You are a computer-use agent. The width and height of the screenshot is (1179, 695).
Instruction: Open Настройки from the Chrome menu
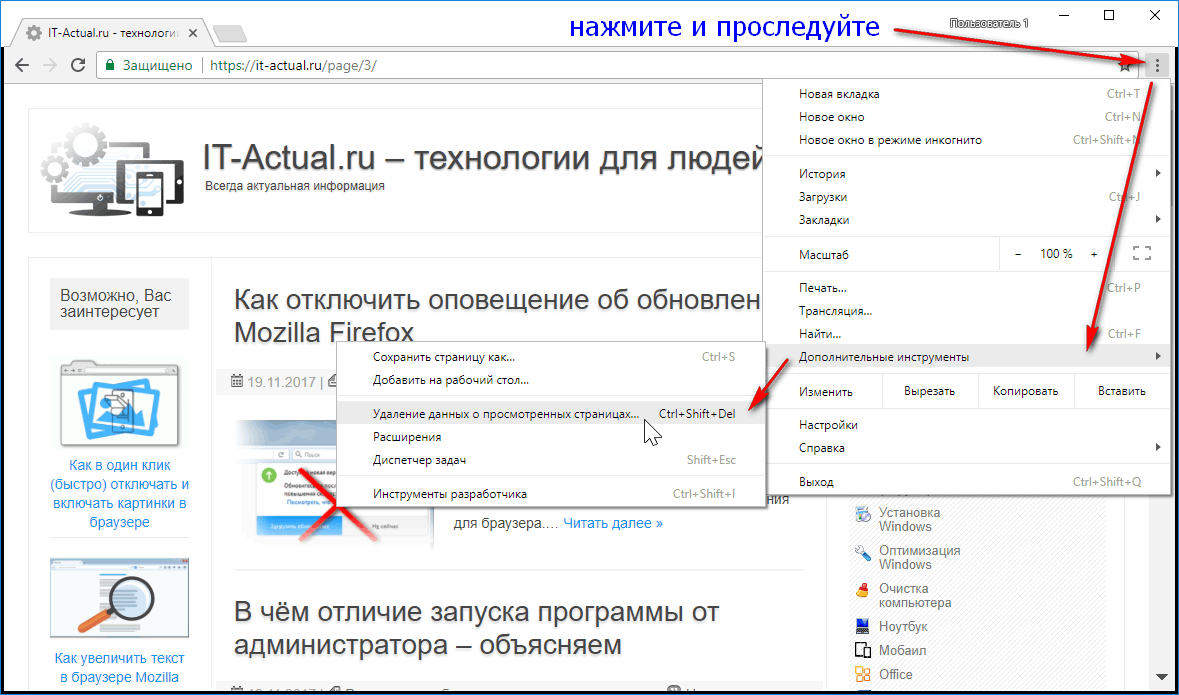pos(966,425)
